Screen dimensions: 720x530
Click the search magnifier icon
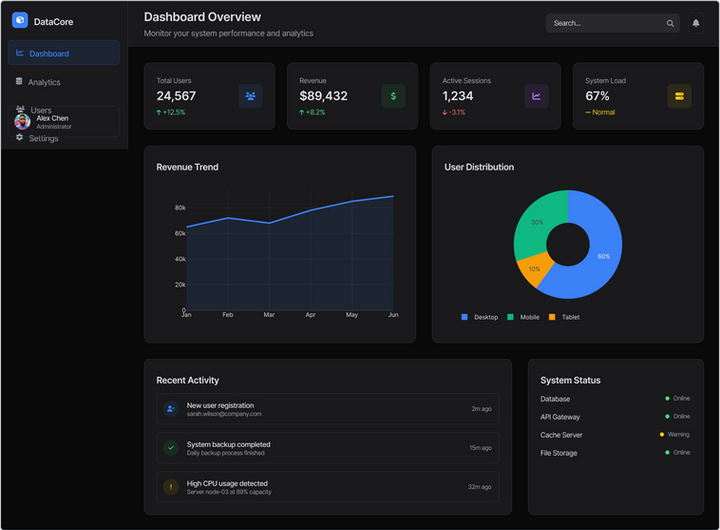pyautogui.click(x=670, y=23)
